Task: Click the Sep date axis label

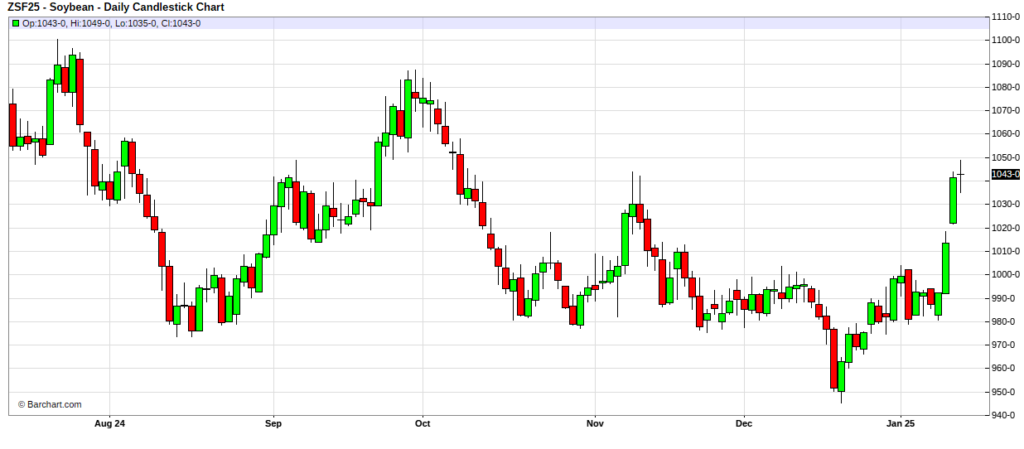Action: point(274,424)
